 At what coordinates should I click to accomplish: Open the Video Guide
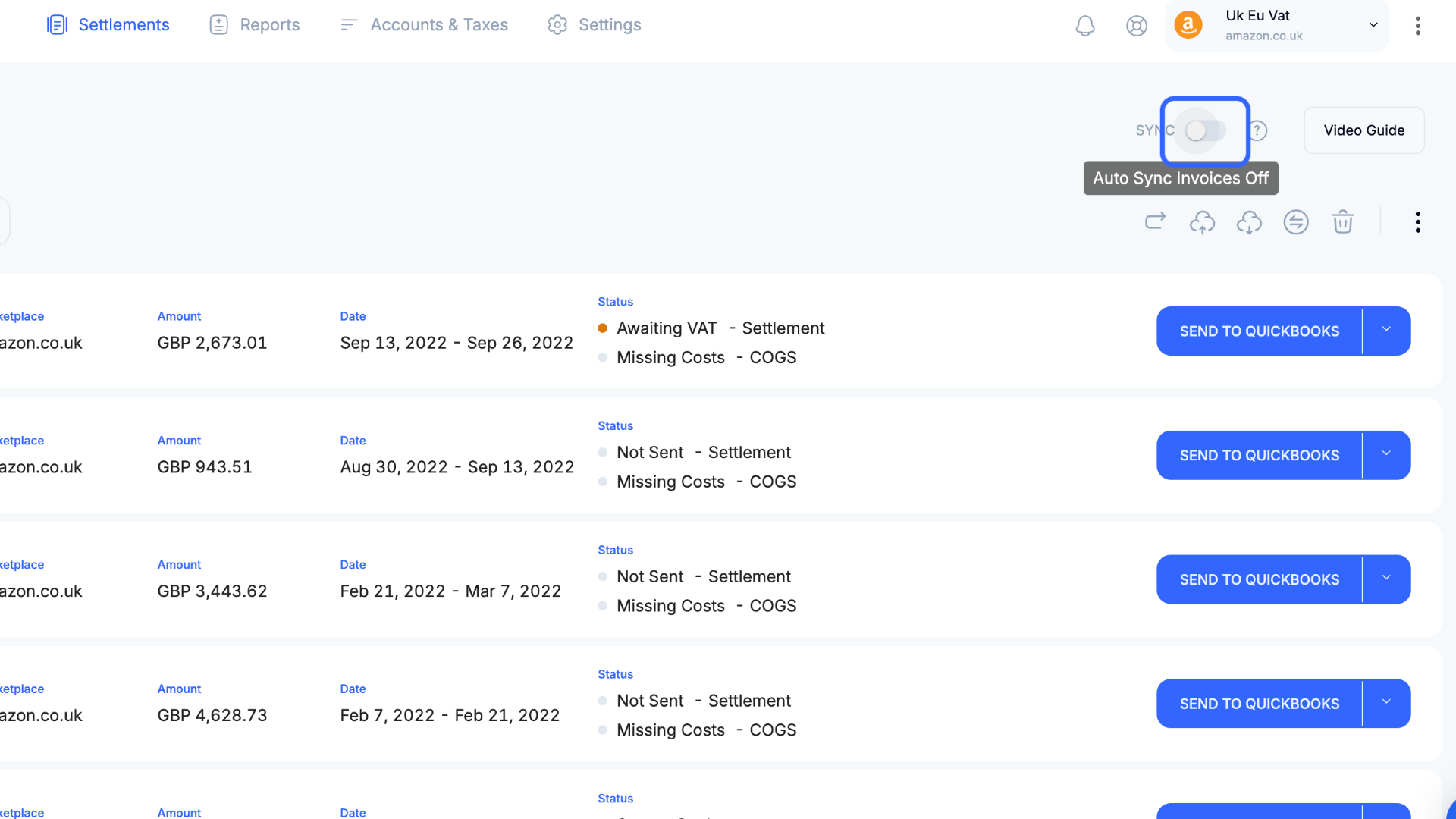point(1363,130)
